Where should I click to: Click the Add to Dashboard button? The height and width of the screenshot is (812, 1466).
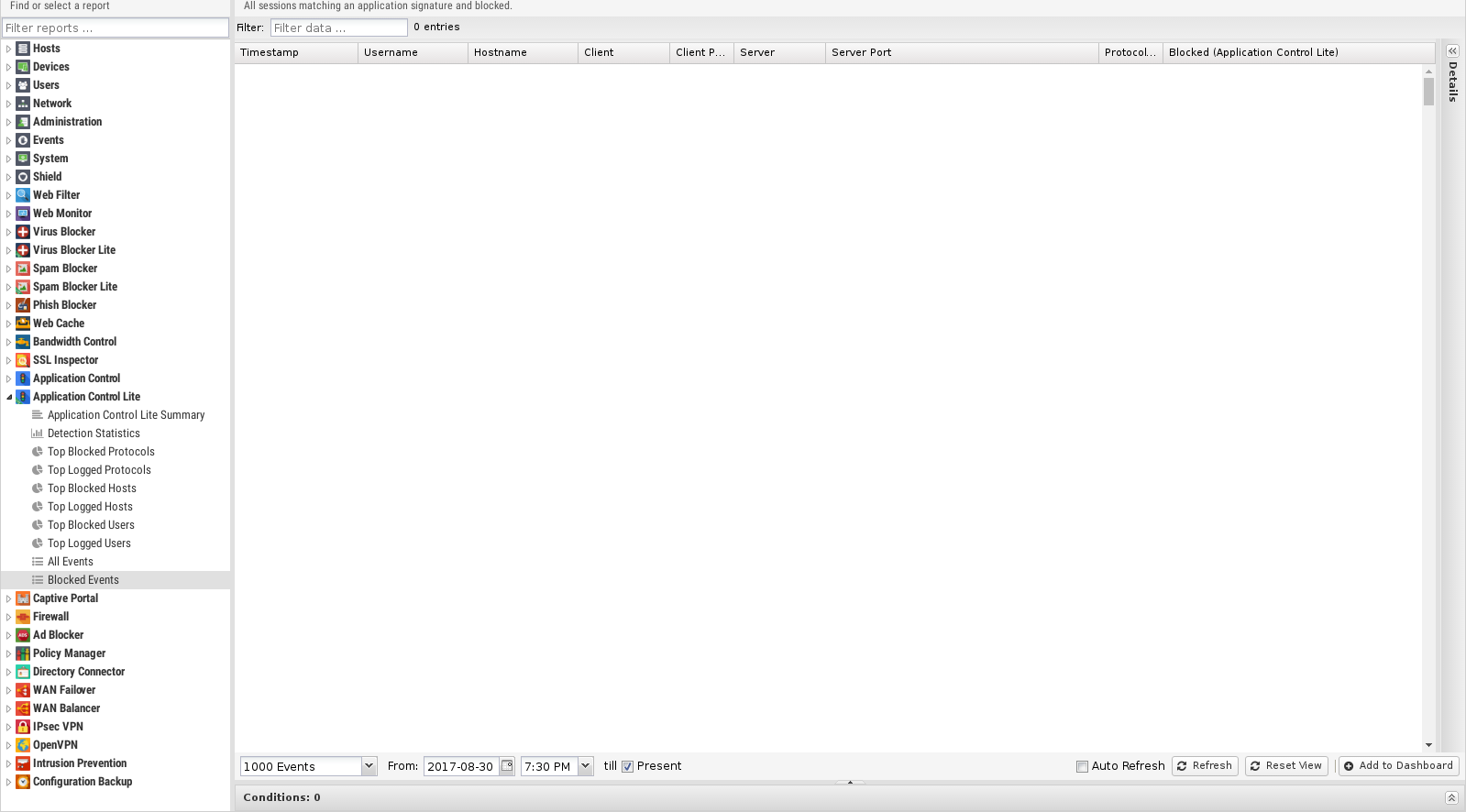1398,766
